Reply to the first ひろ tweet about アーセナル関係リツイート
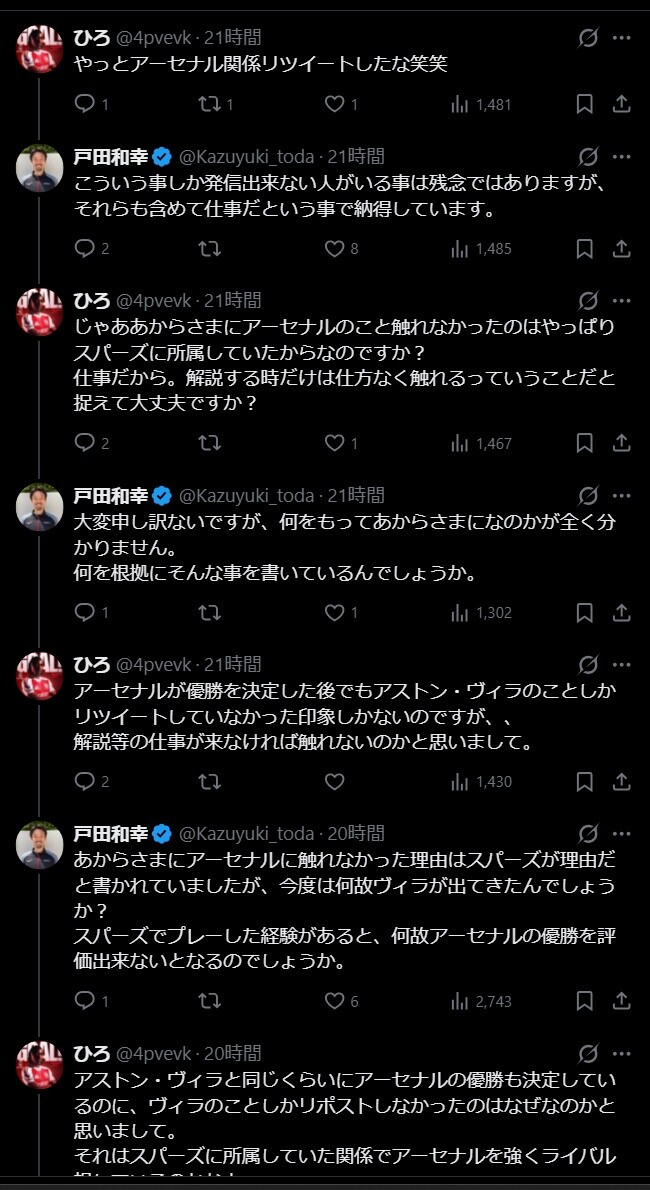Screen dimensions: 650x1190 (x=84, y=104)
